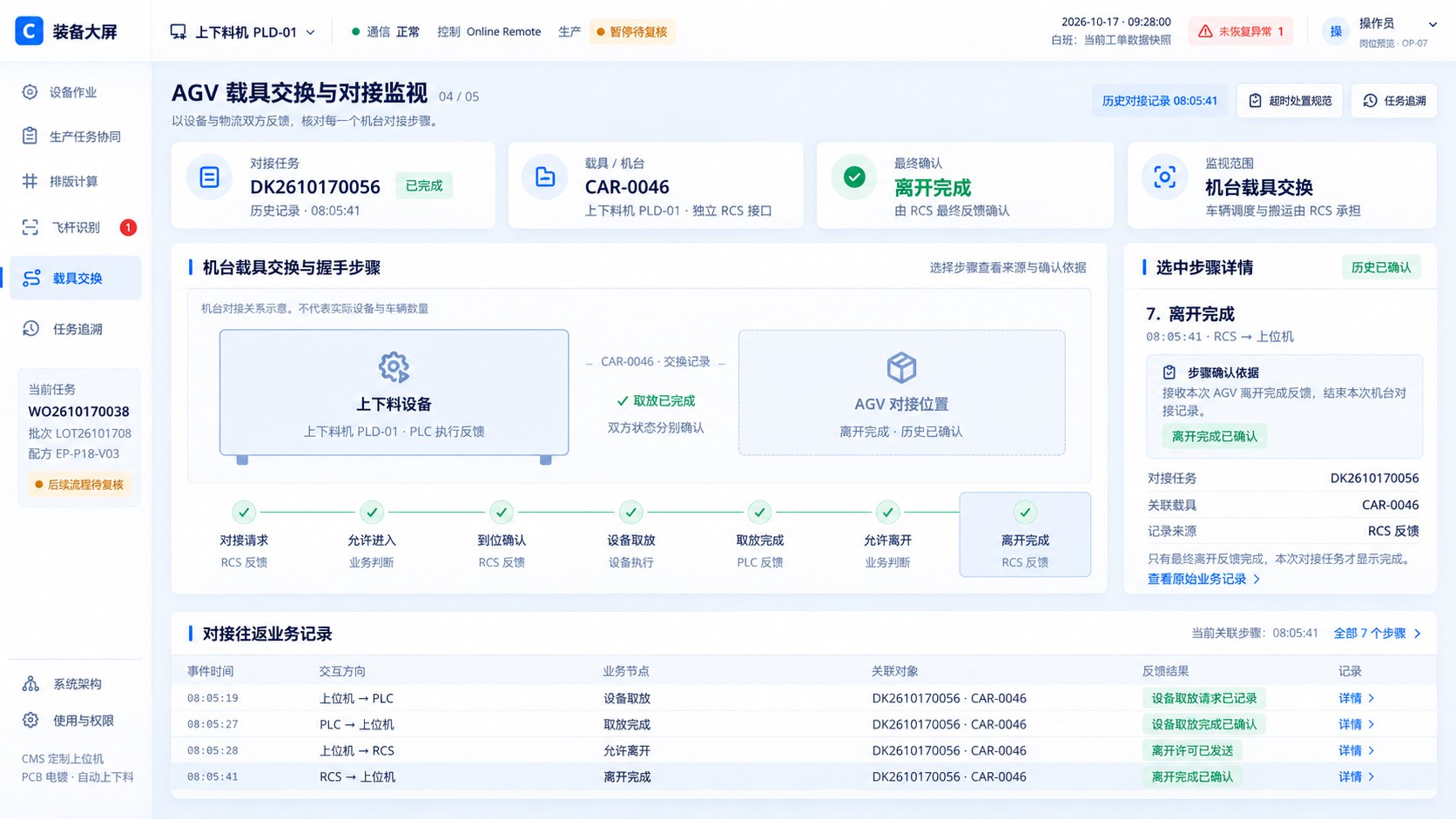Open 详情 for the 08:05:28 record
The height and width of the screenshot is (819, 1456).
[x=1356, y=750]
